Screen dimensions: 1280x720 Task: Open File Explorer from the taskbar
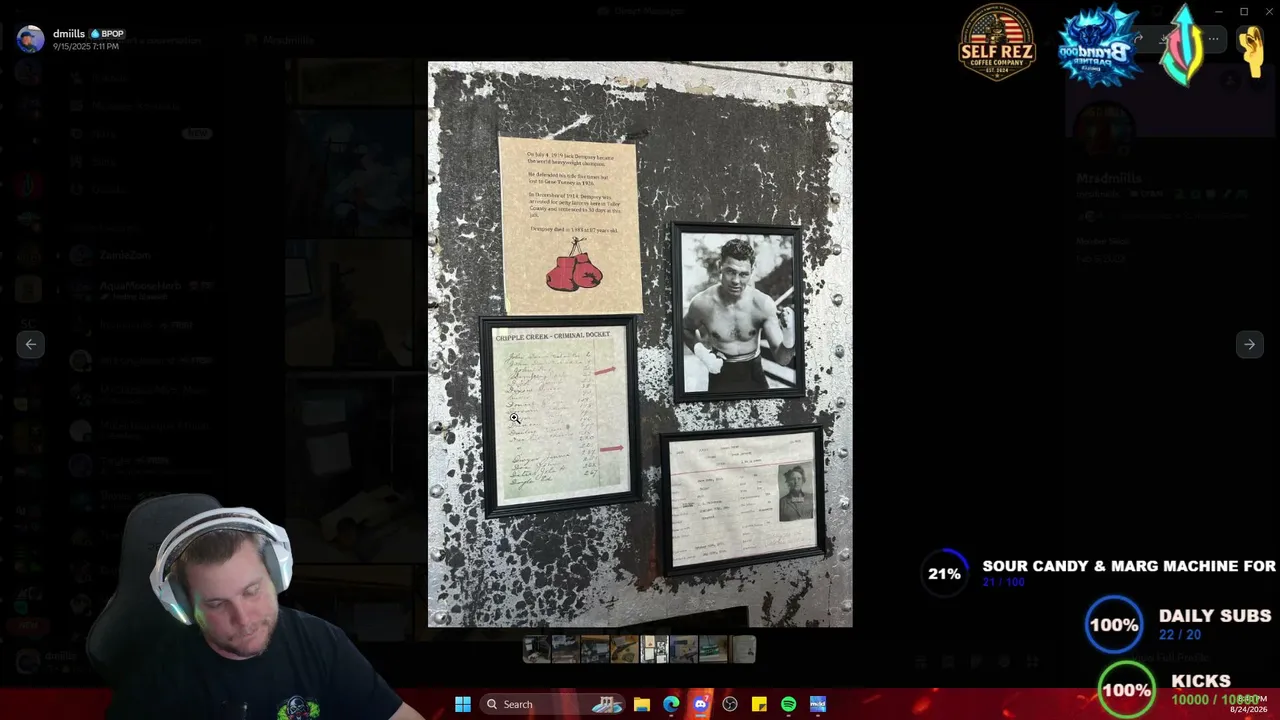[641, 704]
